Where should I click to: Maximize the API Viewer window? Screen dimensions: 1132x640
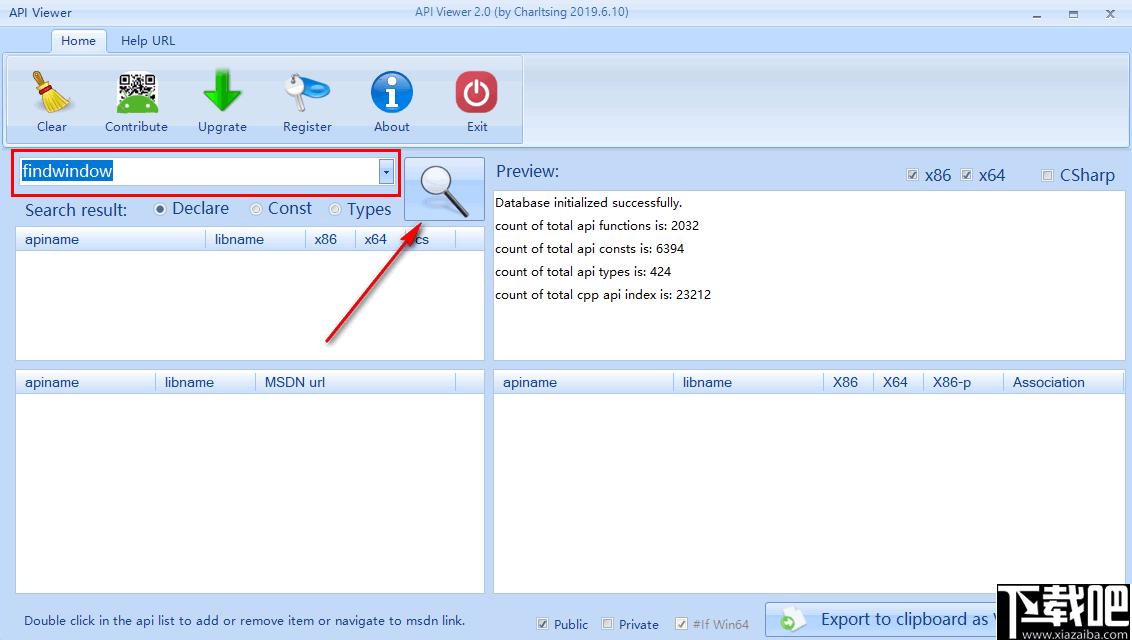click(1074, 14)
